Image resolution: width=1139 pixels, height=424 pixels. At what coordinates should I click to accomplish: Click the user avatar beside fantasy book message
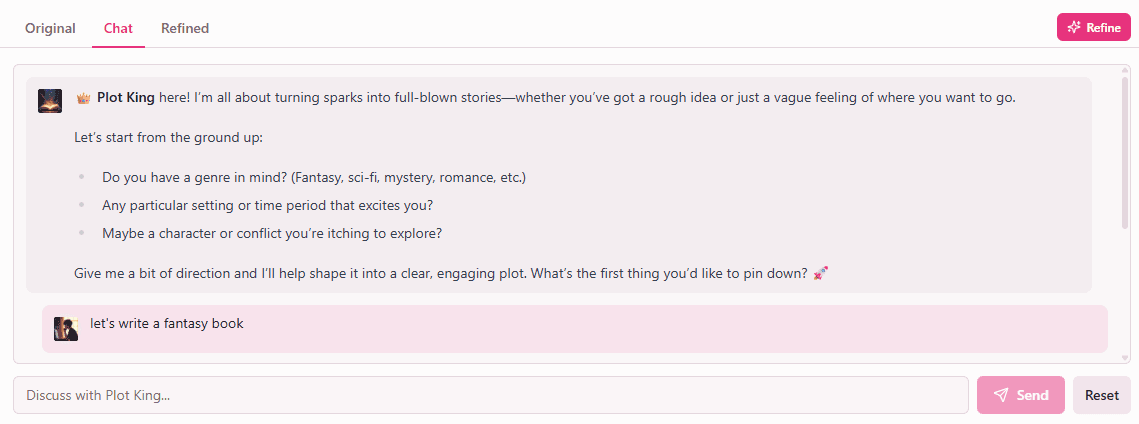click(x=66, y=329)
